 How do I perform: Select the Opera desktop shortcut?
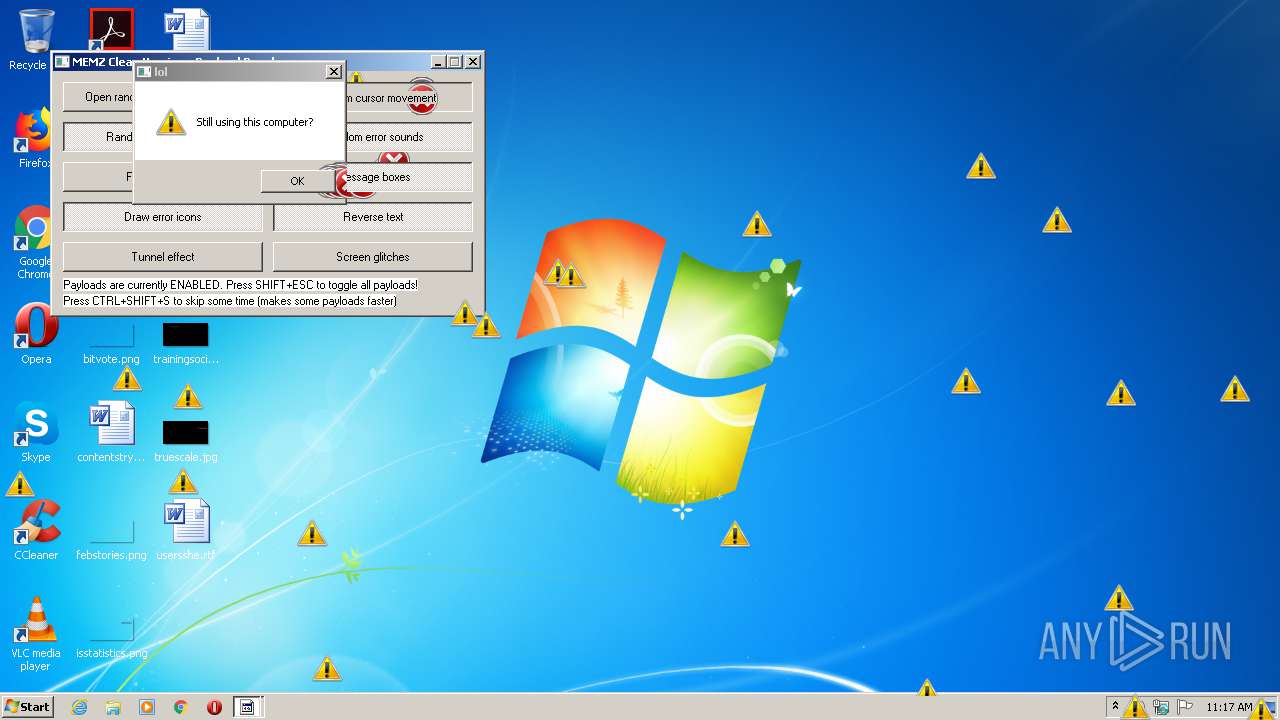(35, 335)
